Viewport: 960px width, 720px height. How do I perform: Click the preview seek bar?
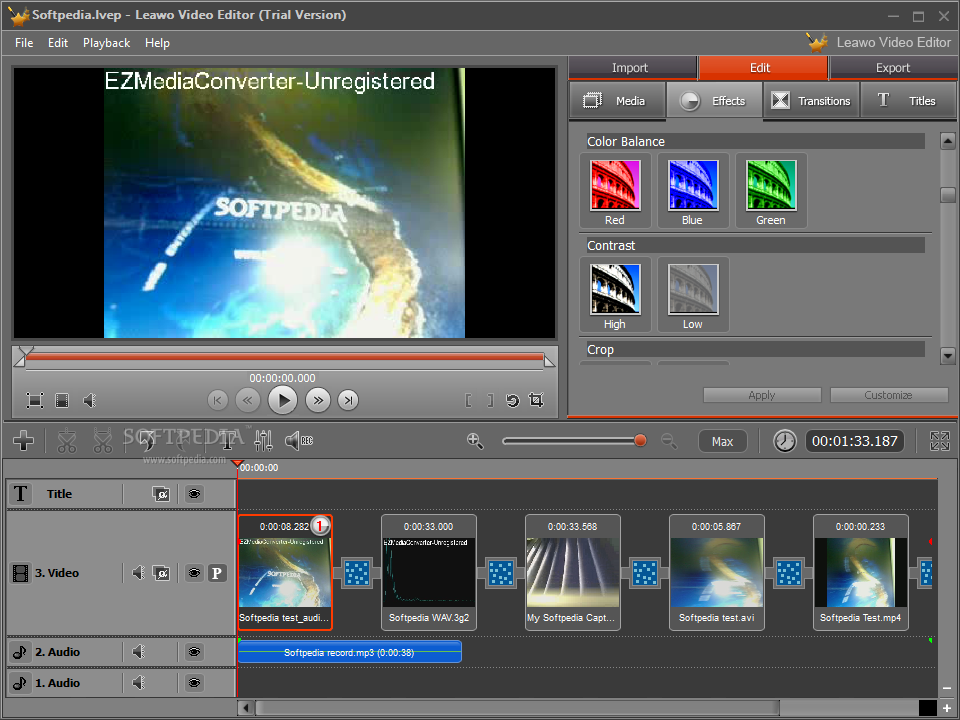pyautogui.click(x=285, y=357)
